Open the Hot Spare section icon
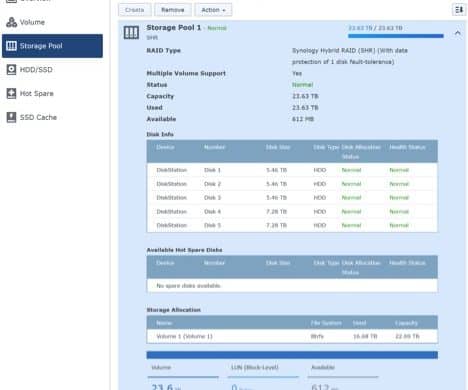The width and height of the screenshot is (468, 390). [x=11, y=93]
